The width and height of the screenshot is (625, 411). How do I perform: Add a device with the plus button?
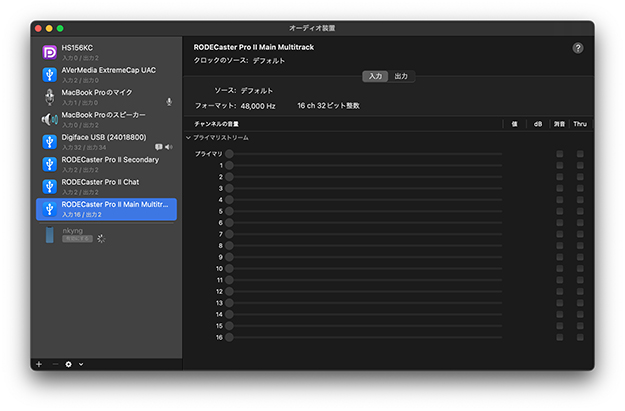click(x=39, y=364)
